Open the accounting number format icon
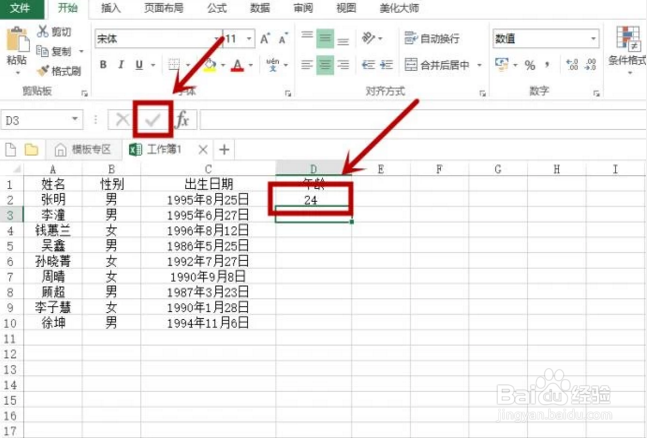 point(502,64)
